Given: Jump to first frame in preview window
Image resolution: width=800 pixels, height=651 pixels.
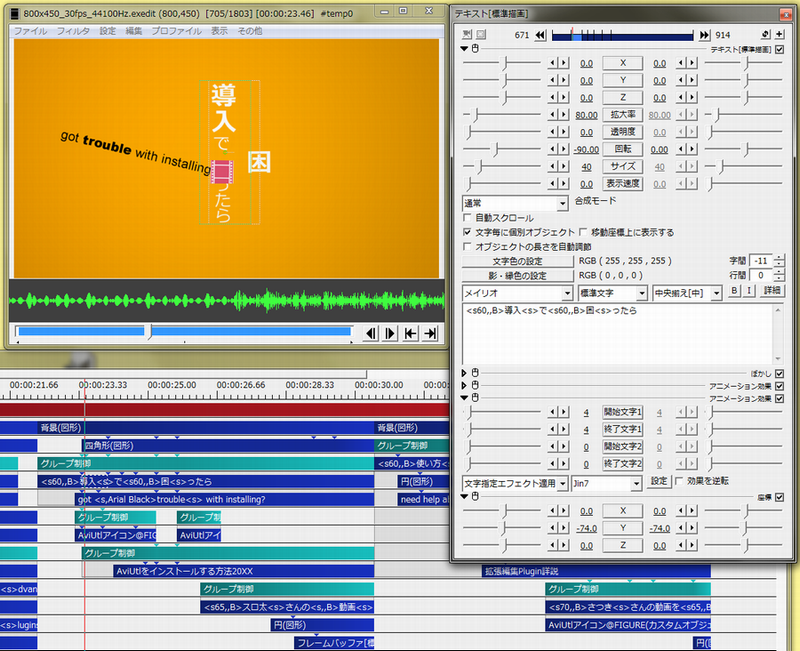Looking at the screenshot, I should pyautogui.click(x=410, y=334).
